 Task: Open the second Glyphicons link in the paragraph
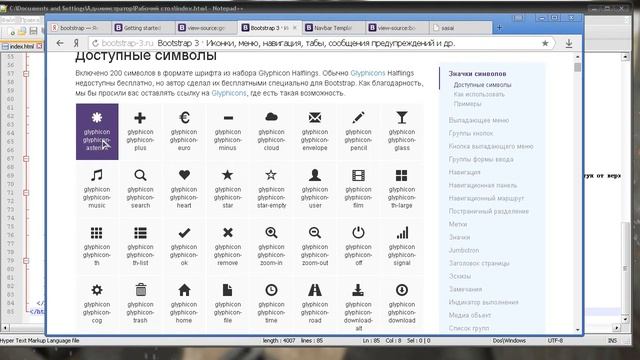229,93
